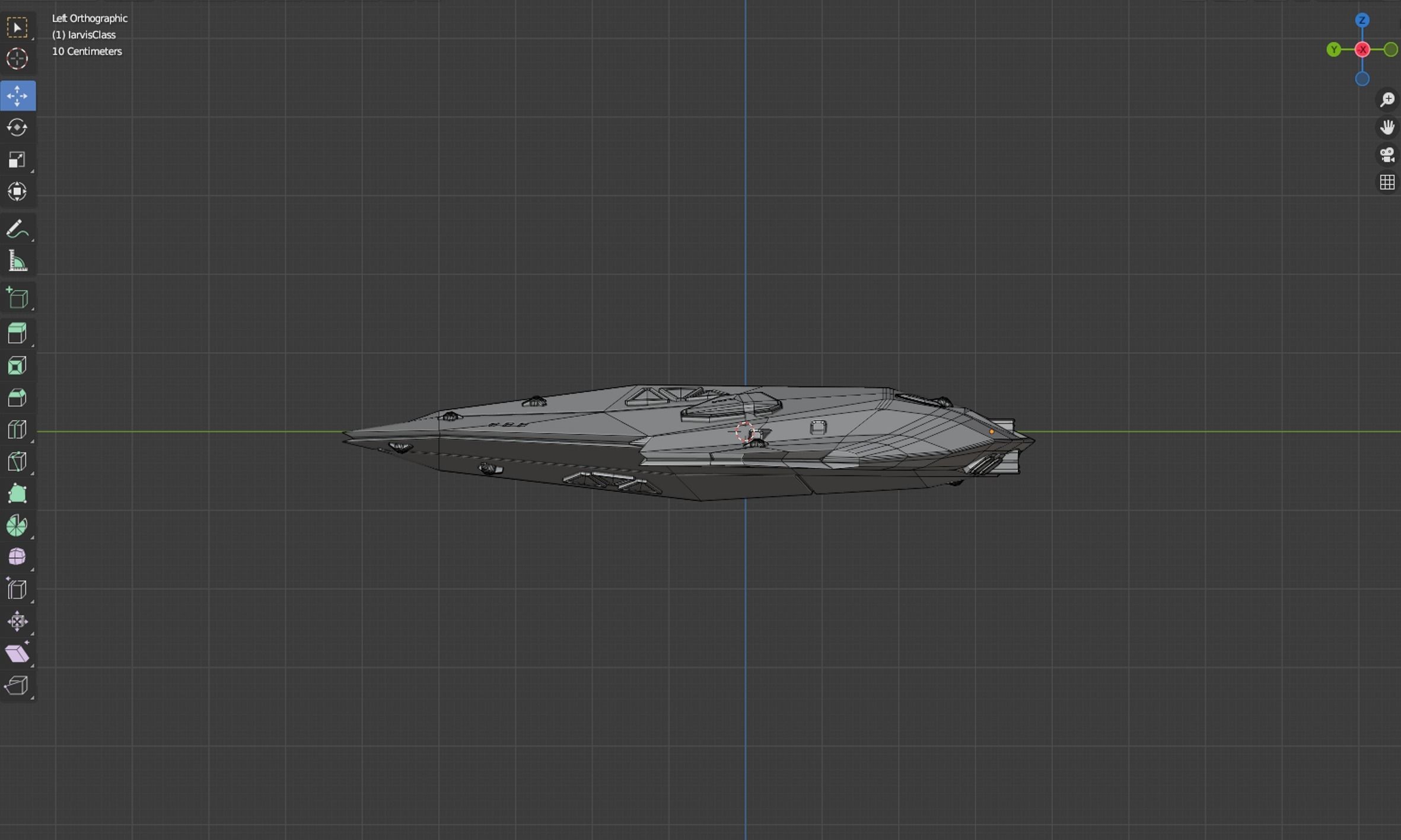Choose the Transform tool
The image size is (1401, 840).
coord(17,191)
